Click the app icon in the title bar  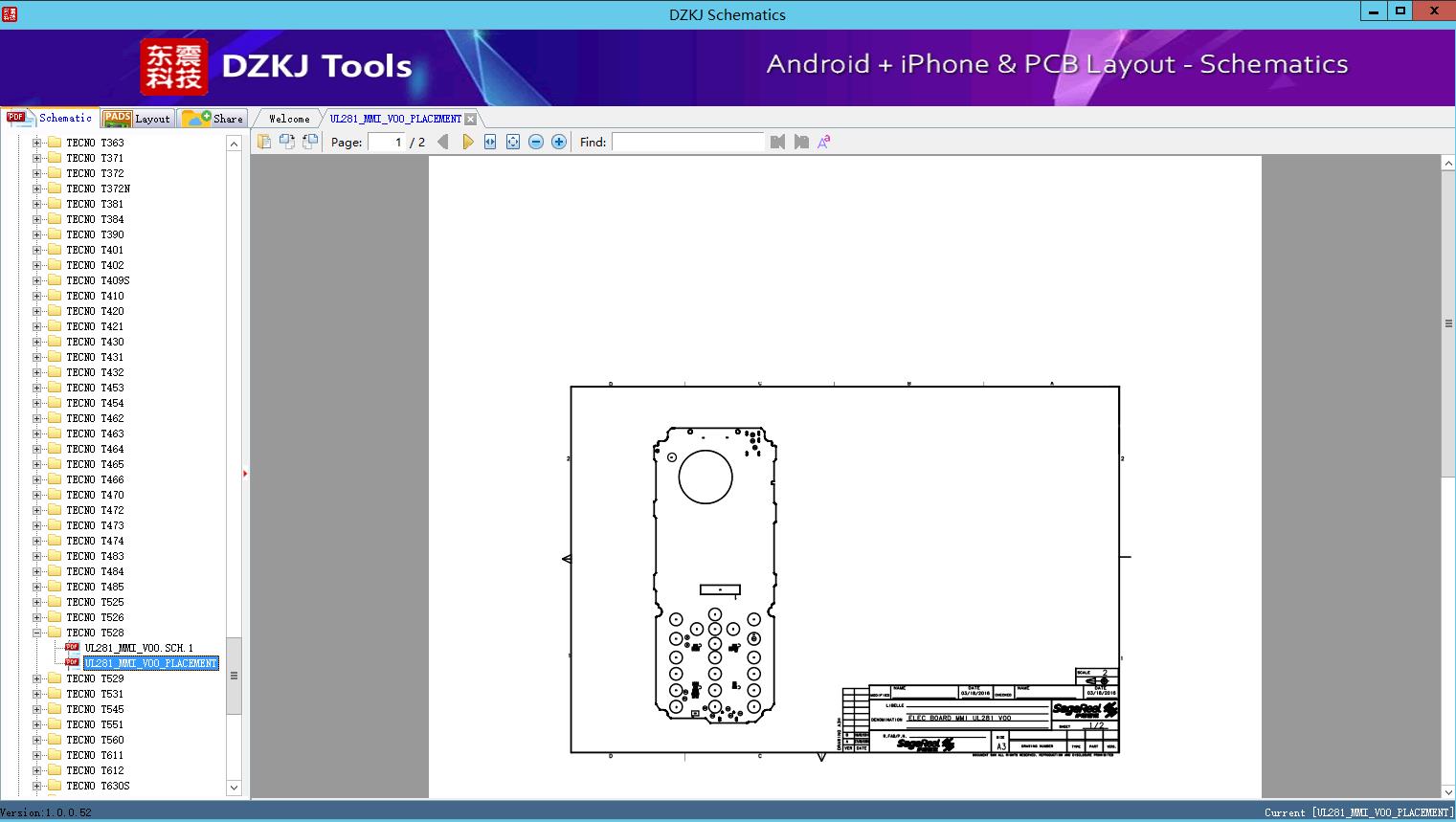pyautogui.click(x=10, y=13)
